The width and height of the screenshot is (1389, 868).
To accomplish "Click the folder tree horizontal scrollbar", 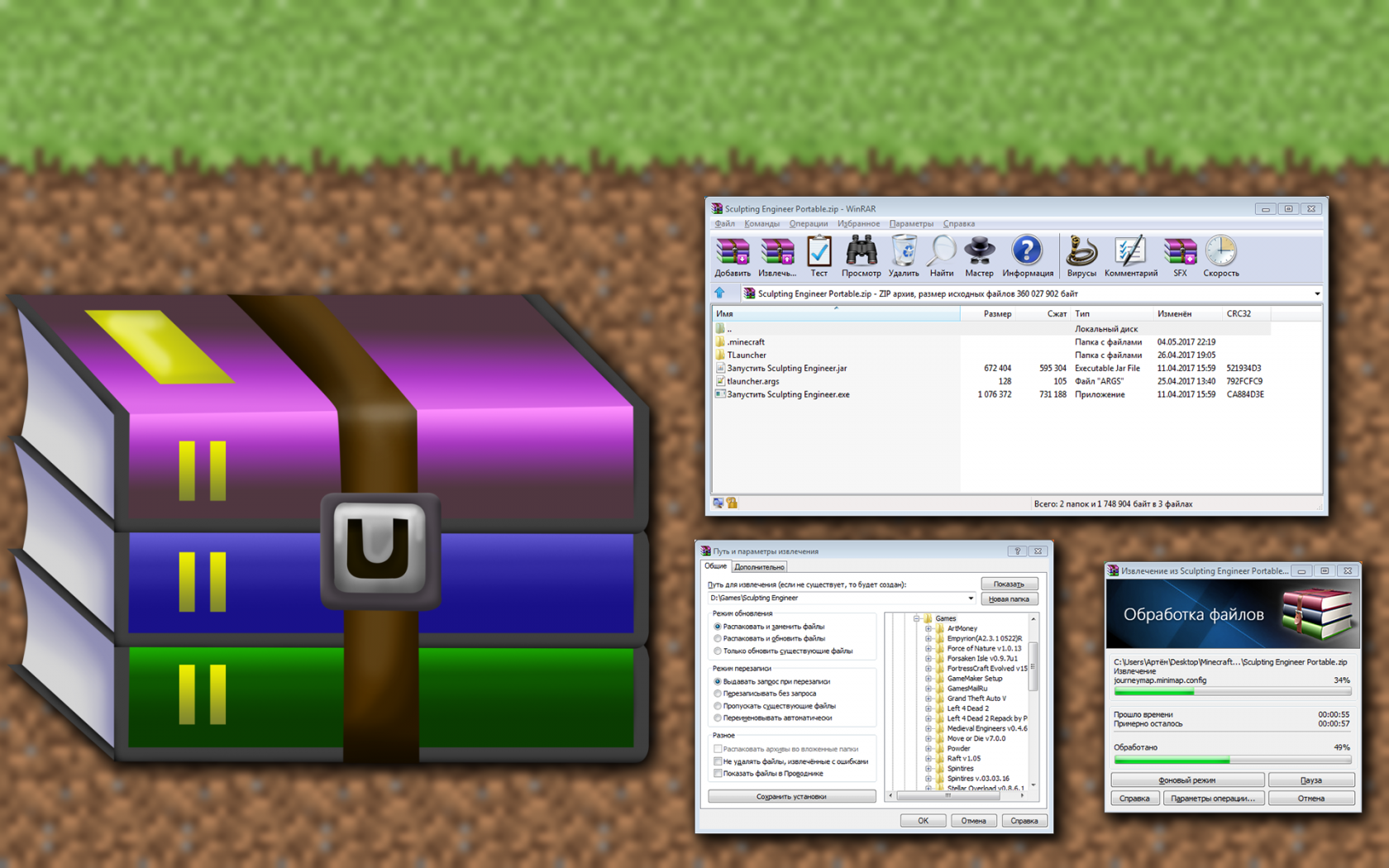I will [x=957, y=795].
